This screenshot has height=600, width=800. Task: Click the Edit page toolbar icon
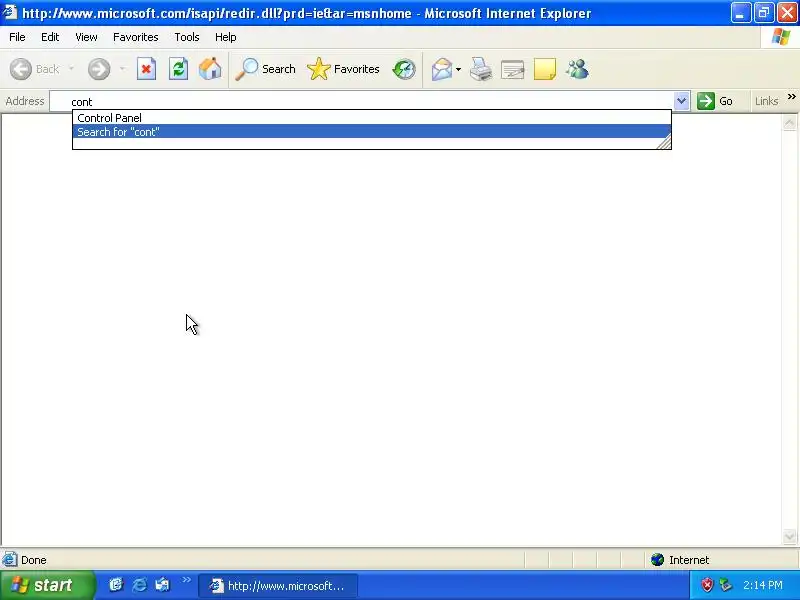tap(512, 69)
